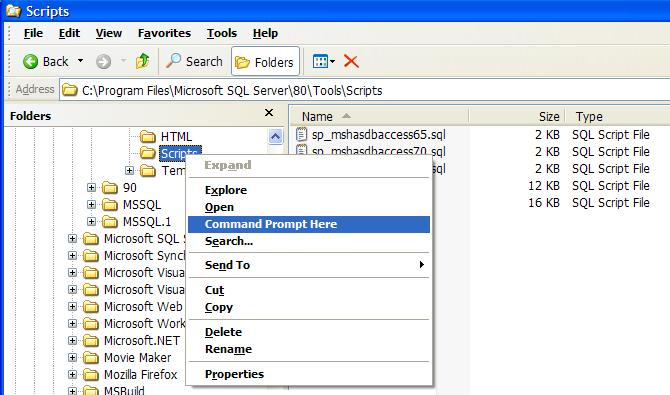670x395 pixels.
Task: Expand the Microsoft Web folder node
Action: coord(72,307)
